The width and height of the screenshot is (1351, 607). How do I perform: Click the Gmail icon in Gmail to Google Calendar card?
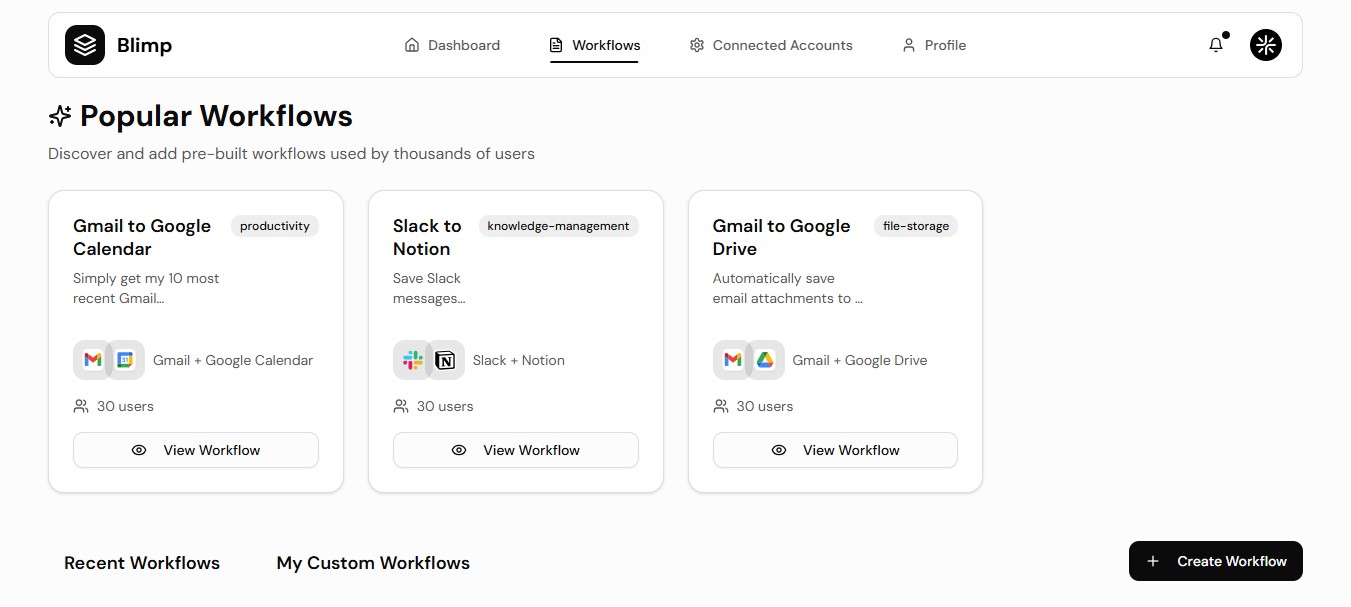pos(93,360)
